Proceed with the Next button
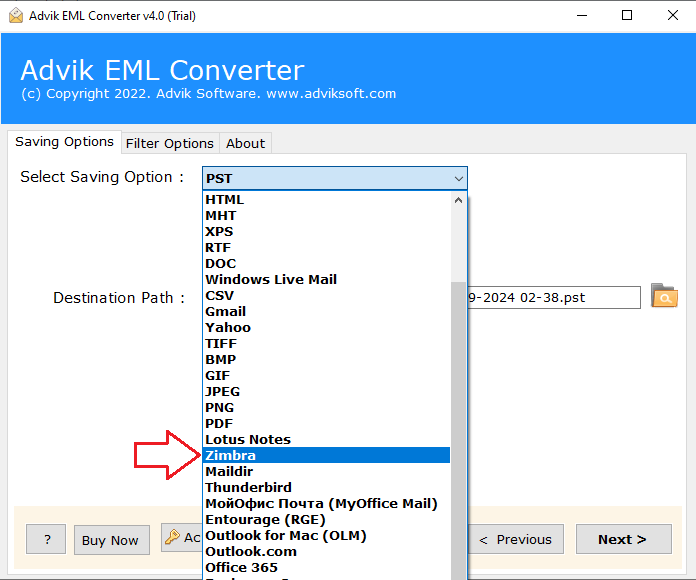Viewport: 696px width, 580px height. point(623,539)
